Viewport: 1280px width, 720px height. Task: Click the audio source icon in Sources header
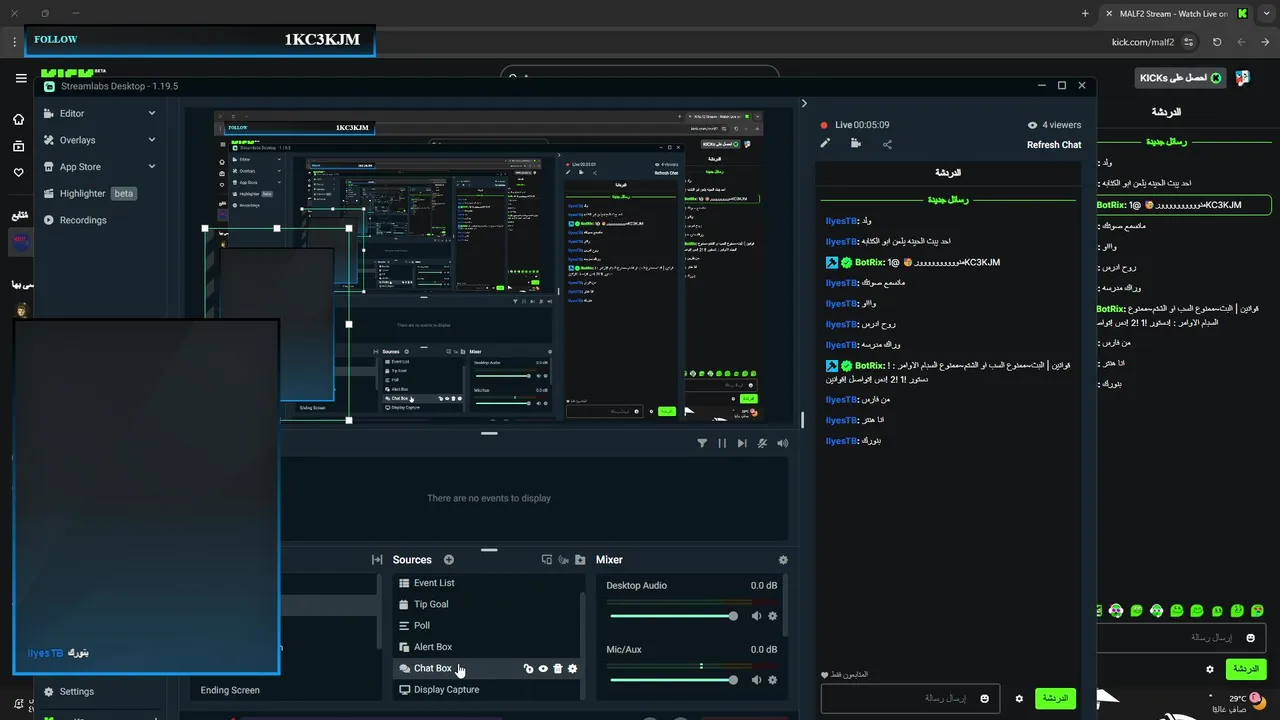click(x=564, y=560)
